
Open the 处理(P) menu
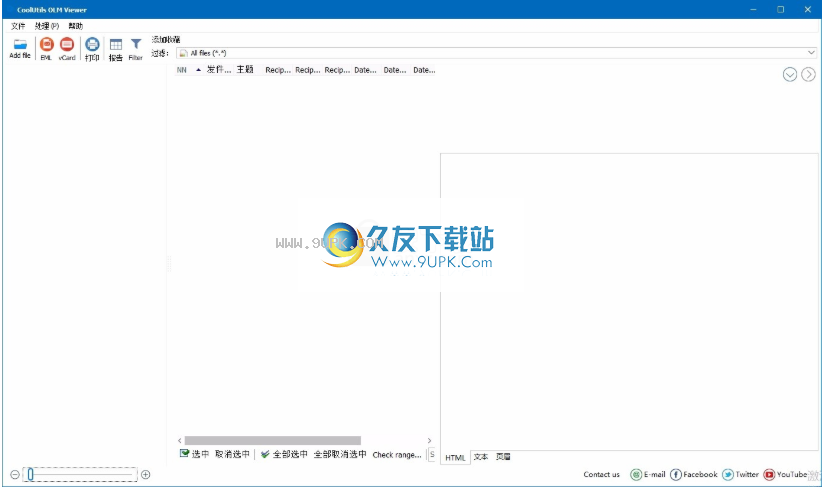point(47,26)
